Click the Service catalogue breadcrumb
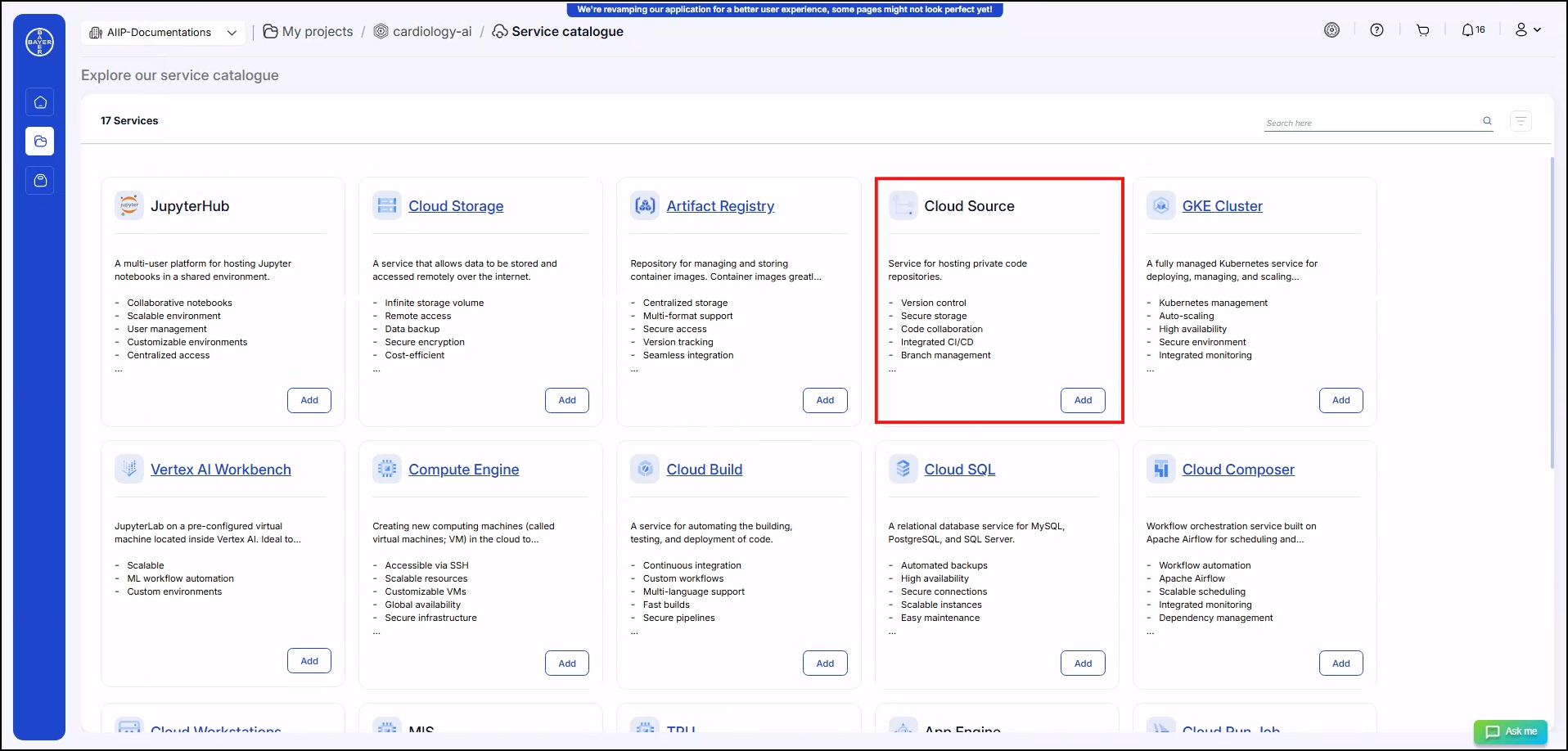 558,32
